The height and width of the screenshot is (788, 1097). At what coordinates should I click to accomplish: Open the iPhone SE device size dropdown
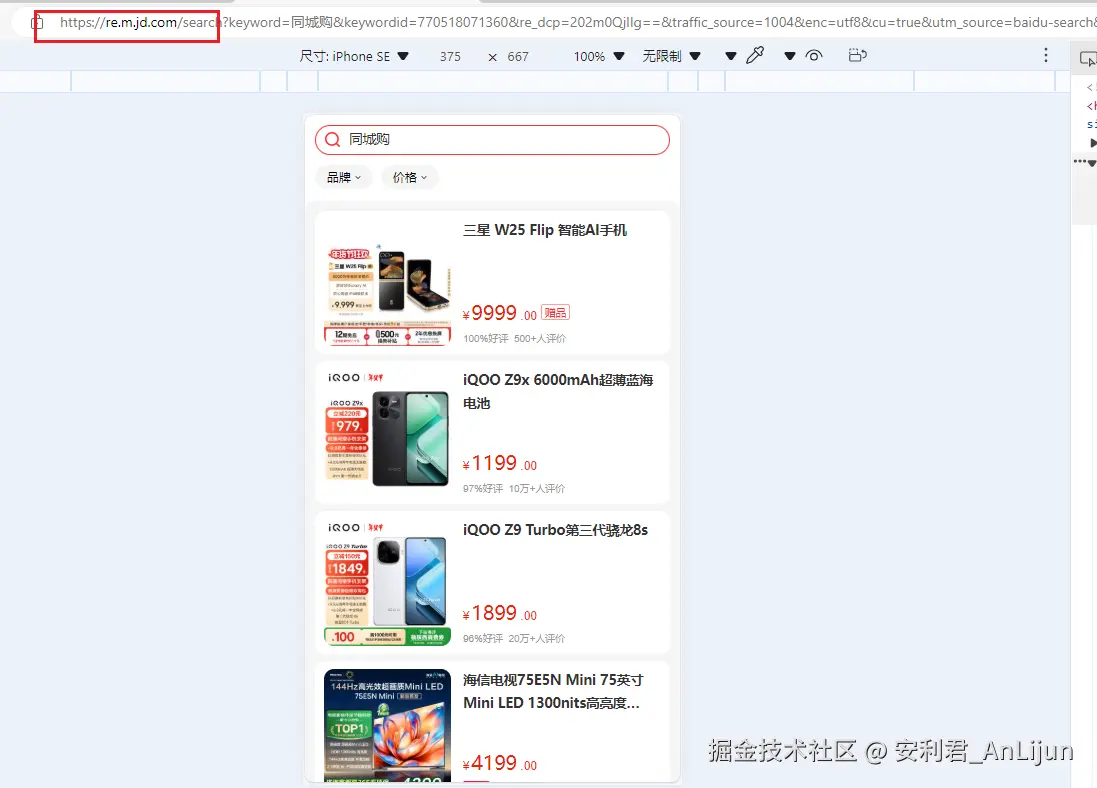[354, 56]
